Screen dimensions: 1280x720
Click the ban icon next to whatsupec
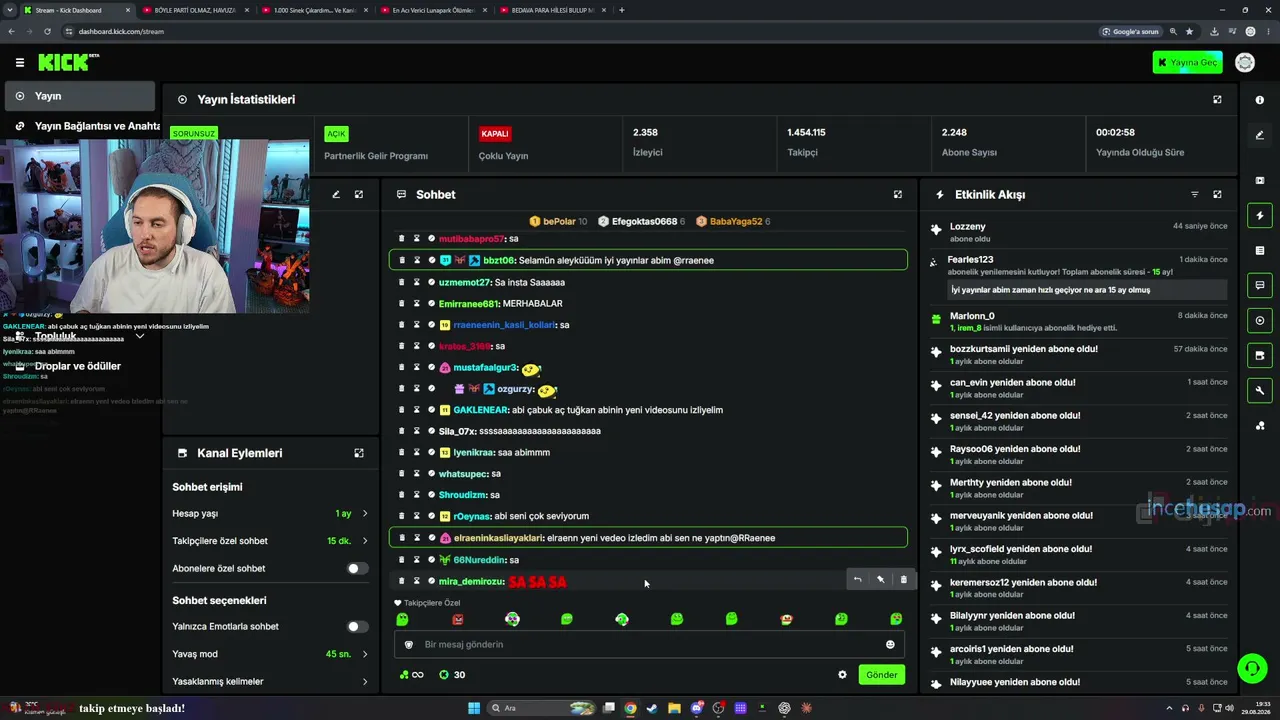coord(432,474)
